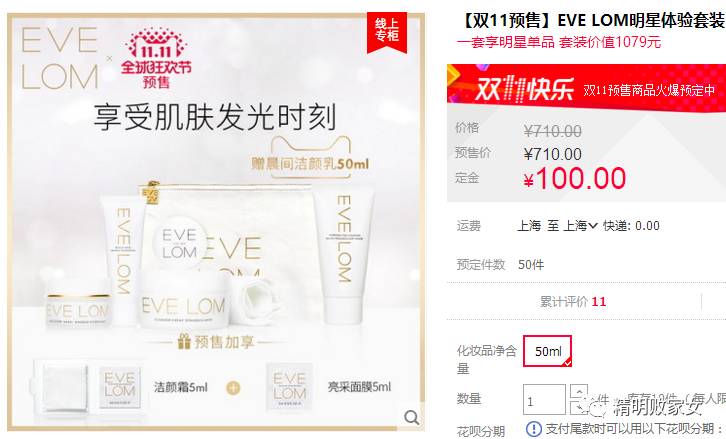Screen dimensions: 726x439
Task: Click the 11.11 全球狂欢节 预售 logo
Action: tap(156, 57)
